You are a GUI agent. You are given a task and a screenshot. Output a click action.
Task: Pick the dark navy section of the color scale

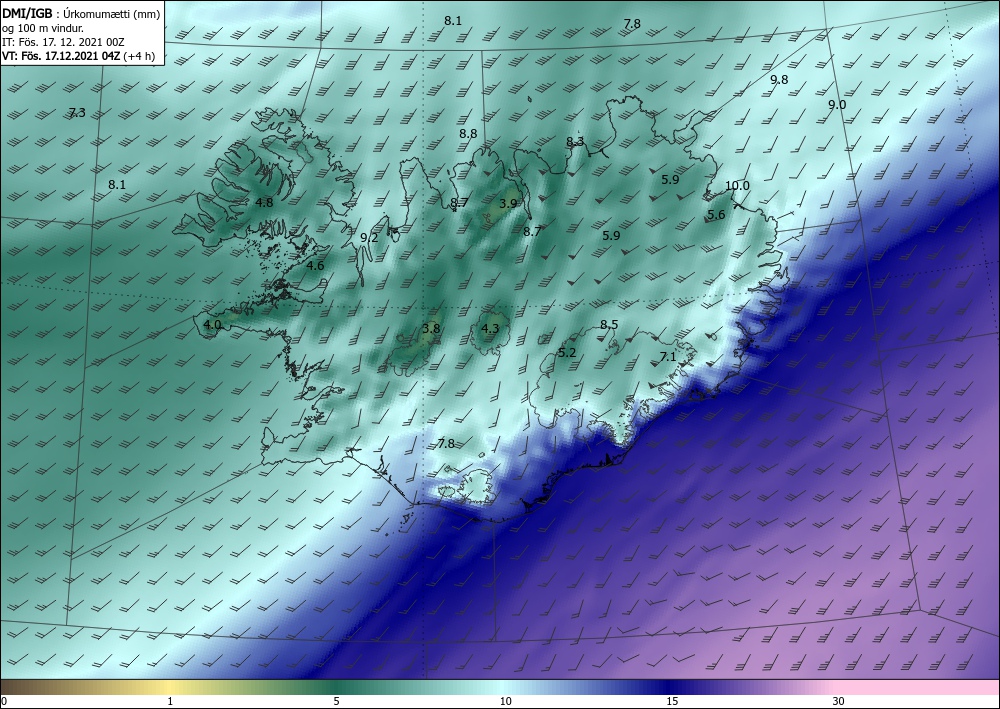click(x=670, y=687)
